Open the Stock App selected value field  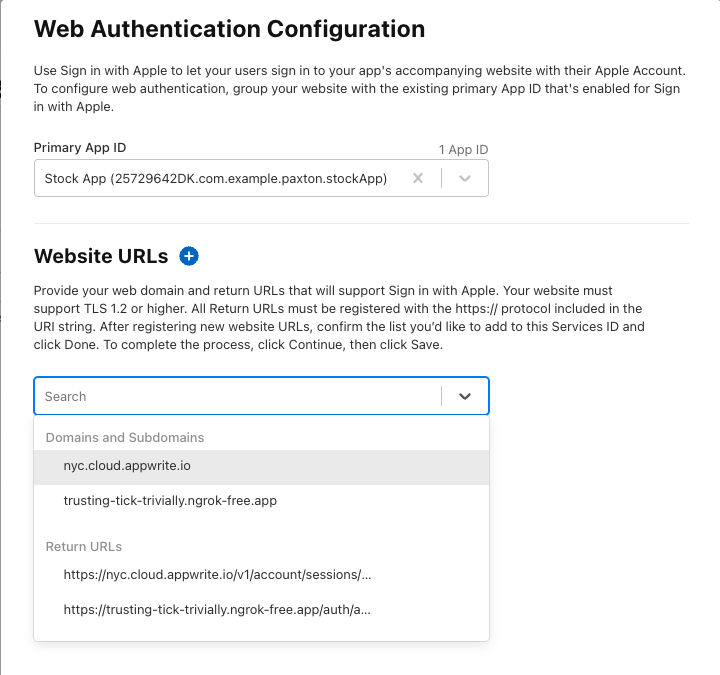click(216, 178)
